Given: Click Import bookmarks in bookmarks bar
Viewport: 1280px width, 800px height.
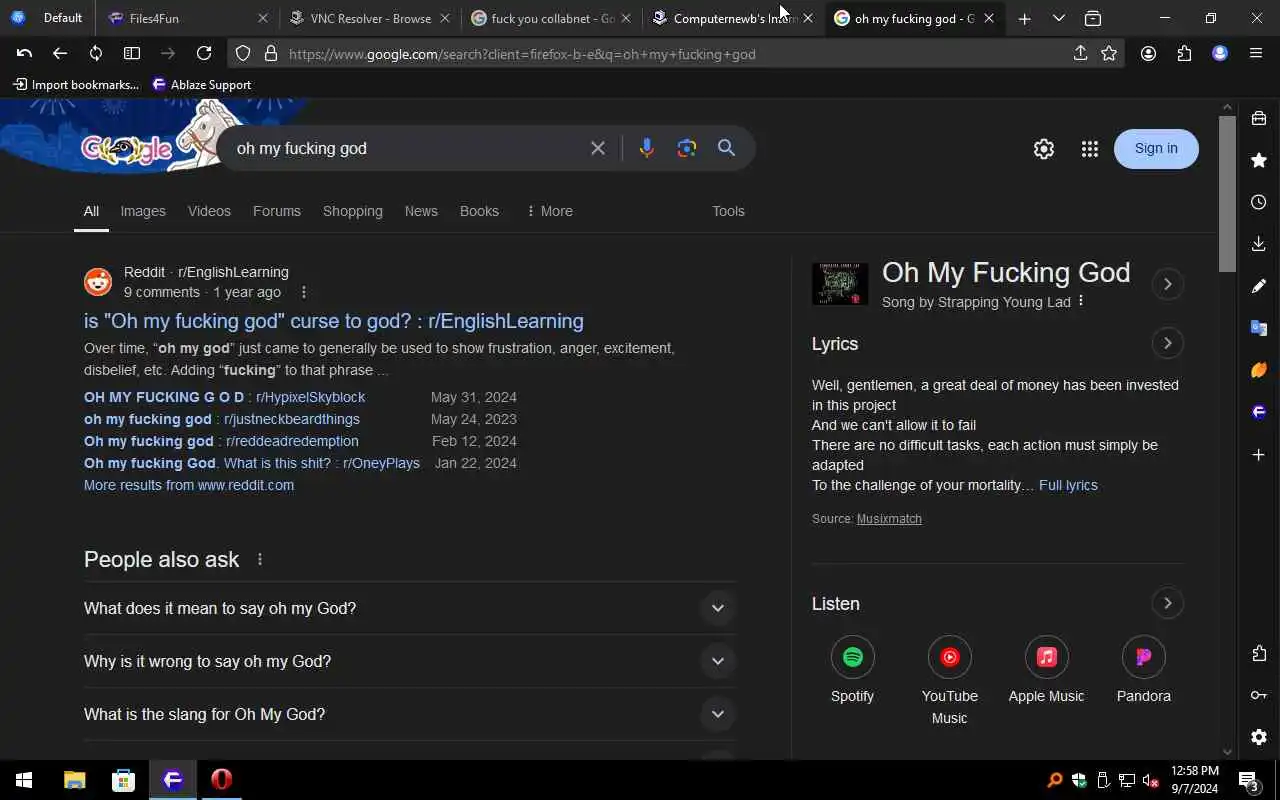Looking at the screenshot, I should click(76, 85).
